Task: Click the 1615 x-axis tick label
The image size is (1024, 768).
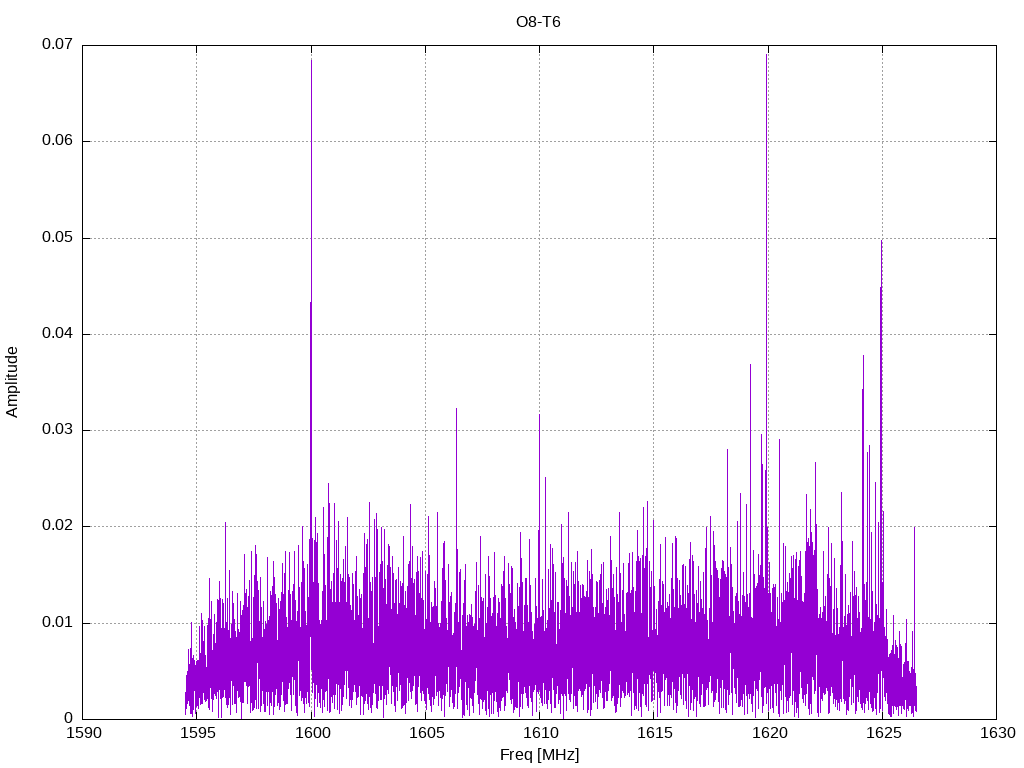Action: pos(654,733)
